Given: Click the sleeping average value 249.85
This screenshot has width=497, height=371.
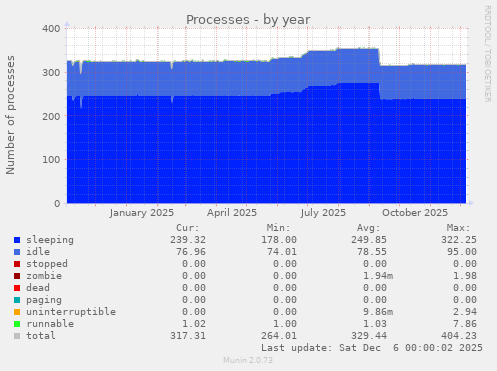Looking at the screenshot, I should (369, 240).
